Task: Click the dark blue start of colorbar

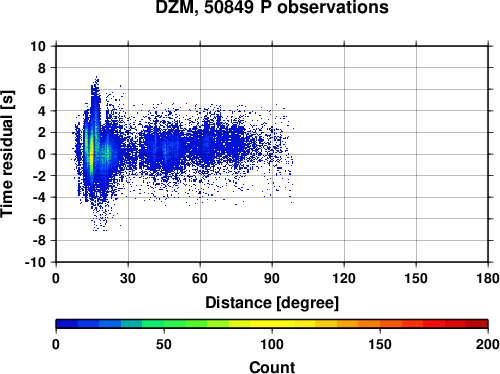Action: click(67, 324)
